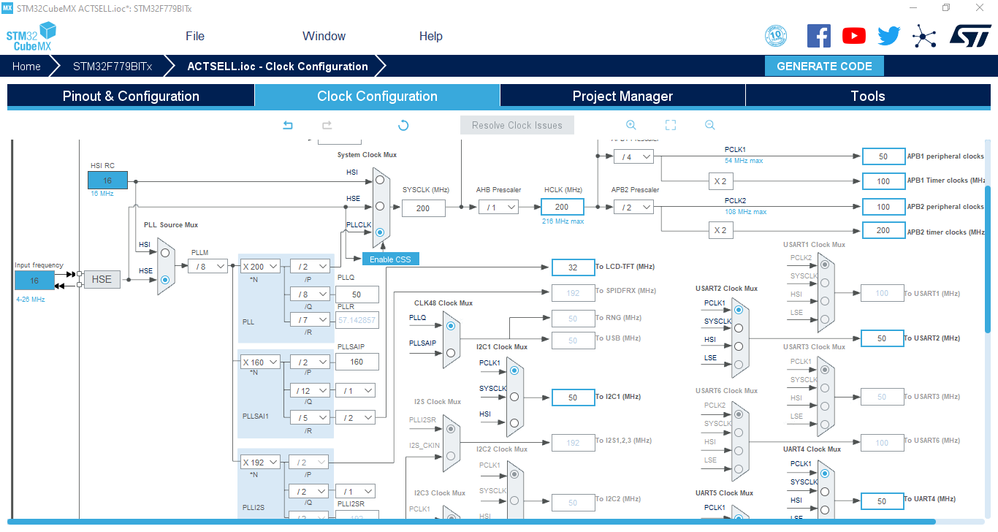Viewport: 998px width, 532px height.
Task: Open the PLLSAI1 /5 R divider dropdown
Action: (x=310, y=417)
